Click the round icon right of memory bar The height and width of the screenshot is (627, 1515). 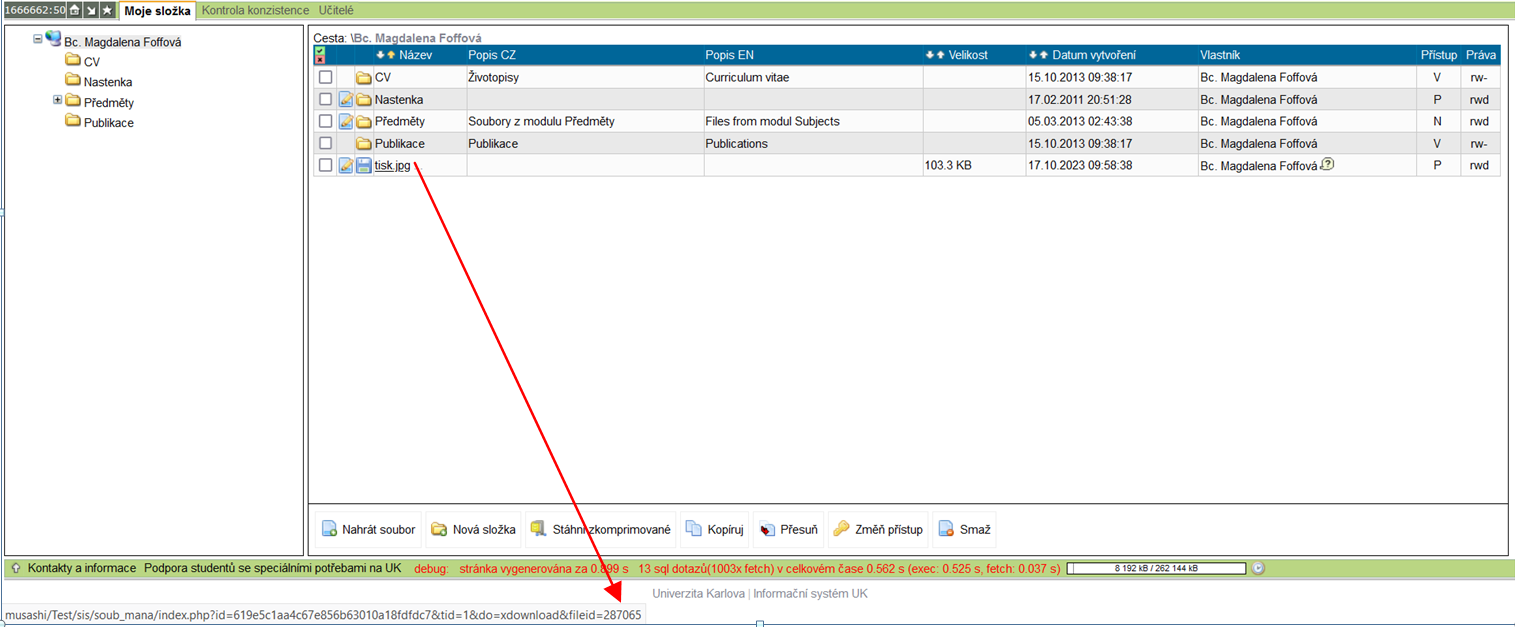tap(1259, 568)
